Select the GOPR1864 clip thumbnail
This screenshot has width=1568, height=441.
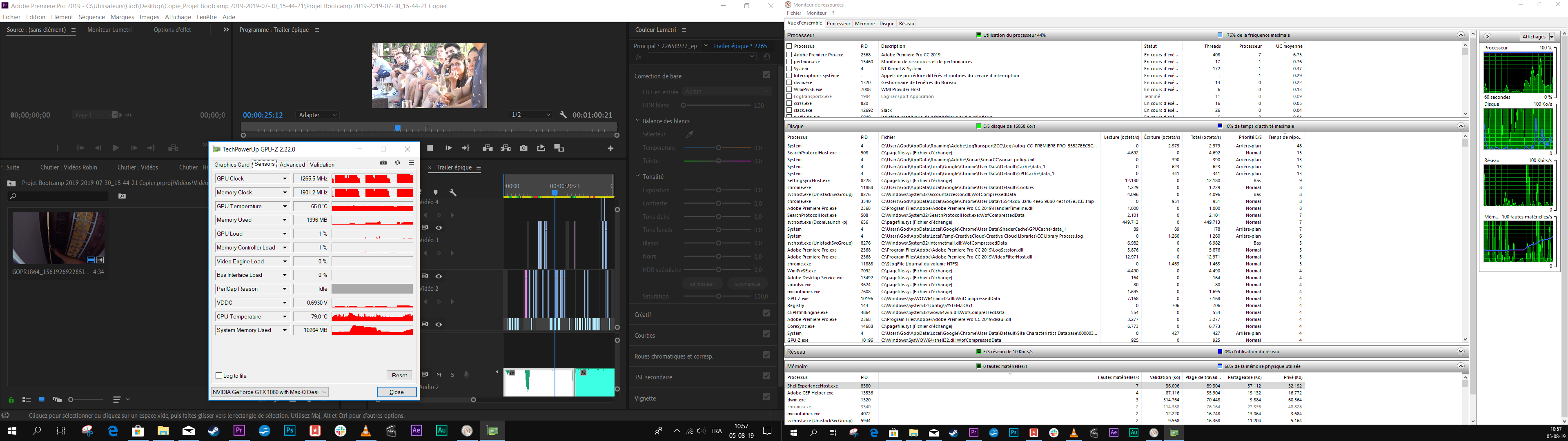coord(58,238)
